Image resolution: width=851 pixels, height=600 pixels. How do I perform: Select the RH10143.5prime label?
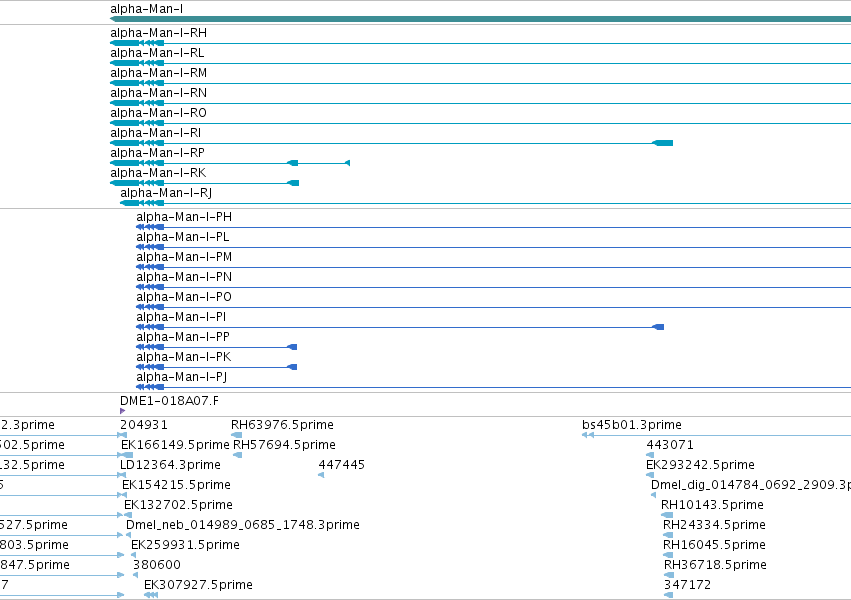click(713, 505)
